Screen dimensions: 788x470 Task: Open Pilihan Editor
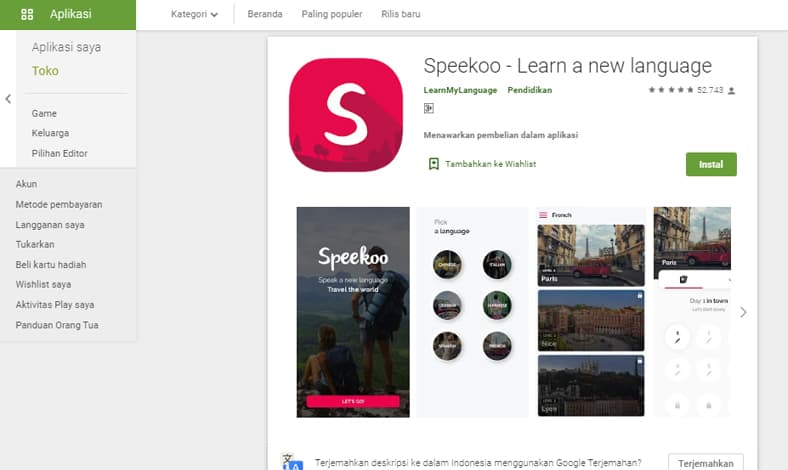[59, 153]
